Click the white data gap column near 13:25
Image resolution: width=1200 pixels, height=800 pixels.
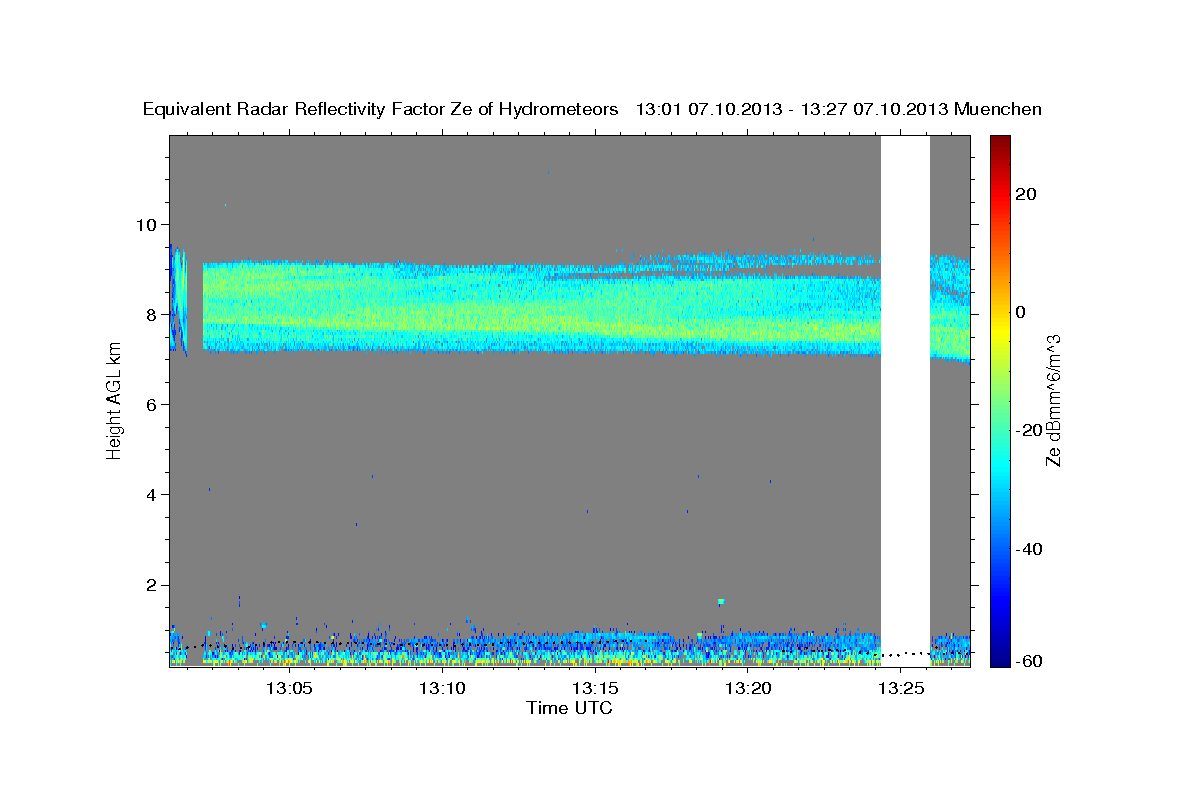(905, 400)
